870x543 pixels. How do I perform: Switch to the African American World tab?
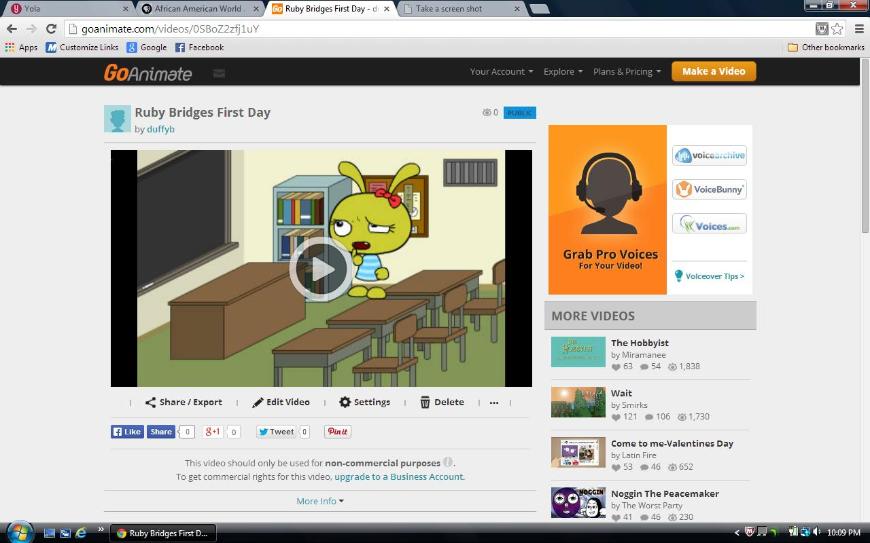(x=200, y=9)
